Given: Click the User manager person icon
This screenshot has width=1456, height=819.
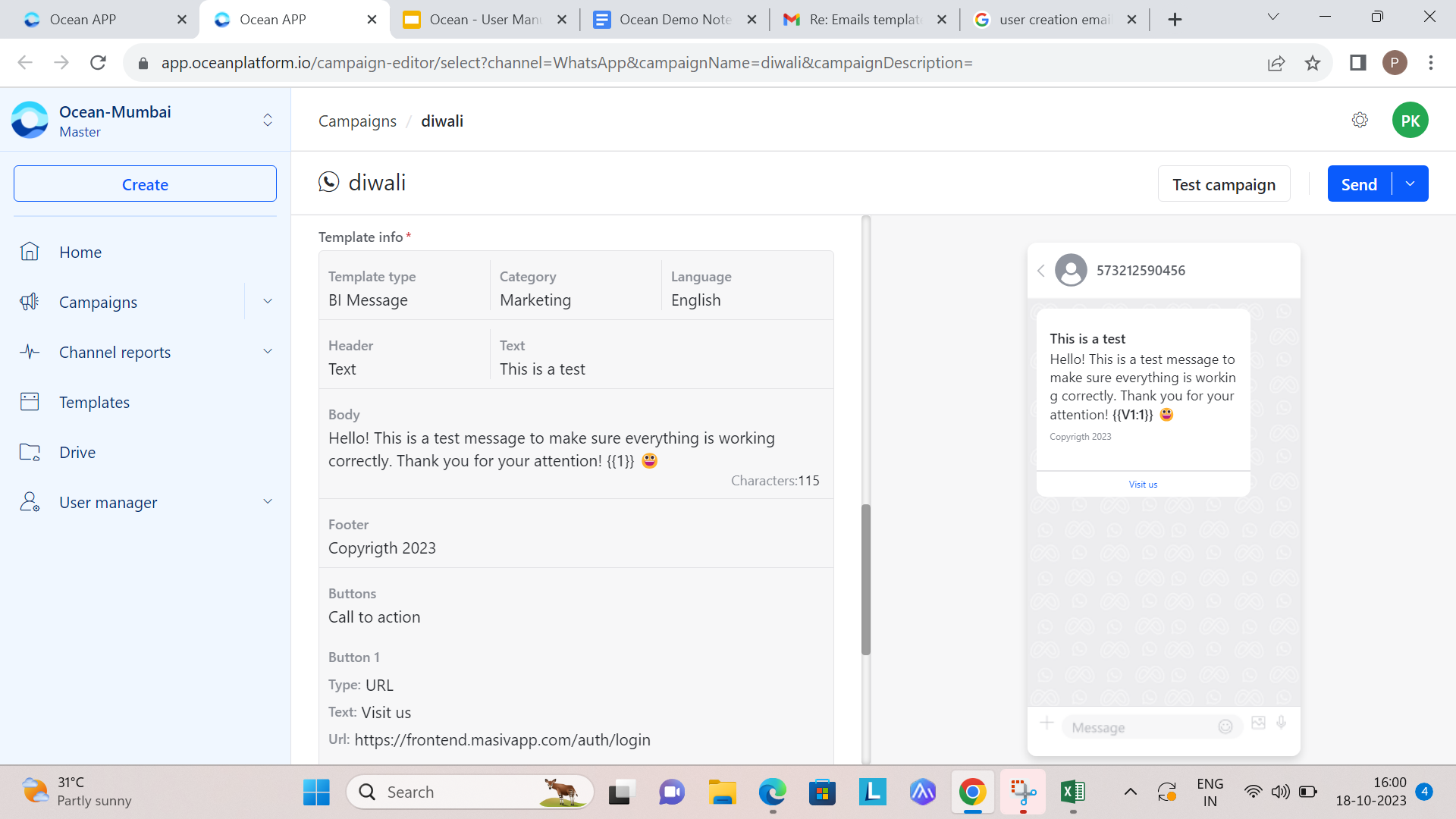Looking at the screenshot, I should [30, 502].
